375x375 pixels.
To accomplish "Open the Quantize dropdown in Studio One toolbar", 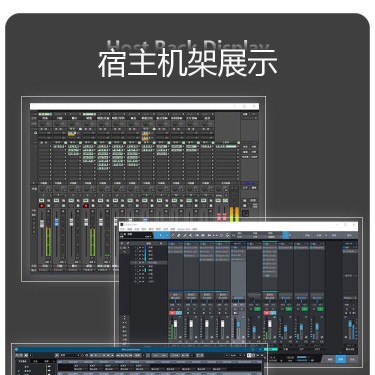I will [240, 236].
